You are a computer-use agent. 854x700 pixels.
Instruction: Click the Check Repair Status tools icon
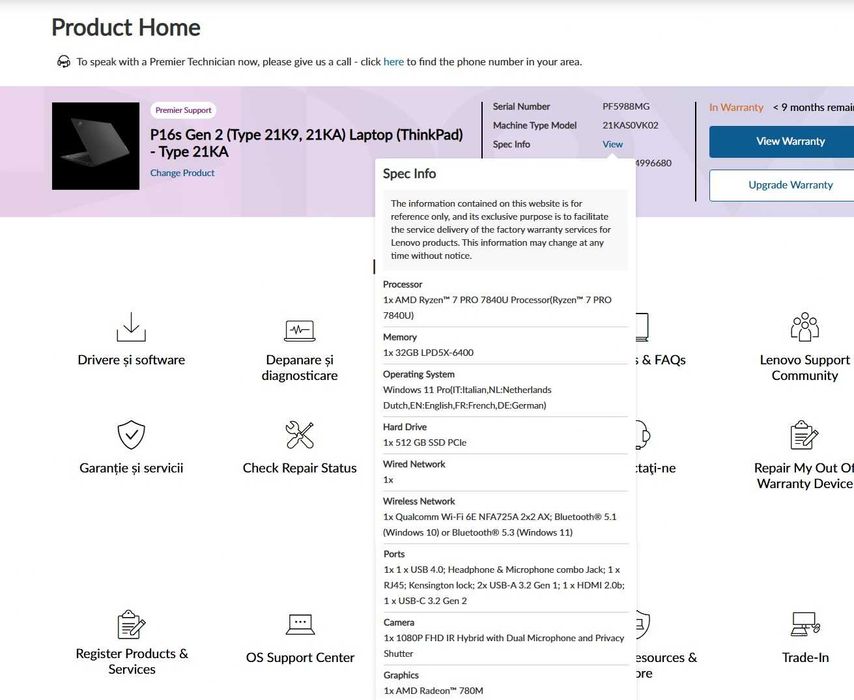(x=300, y=435)
